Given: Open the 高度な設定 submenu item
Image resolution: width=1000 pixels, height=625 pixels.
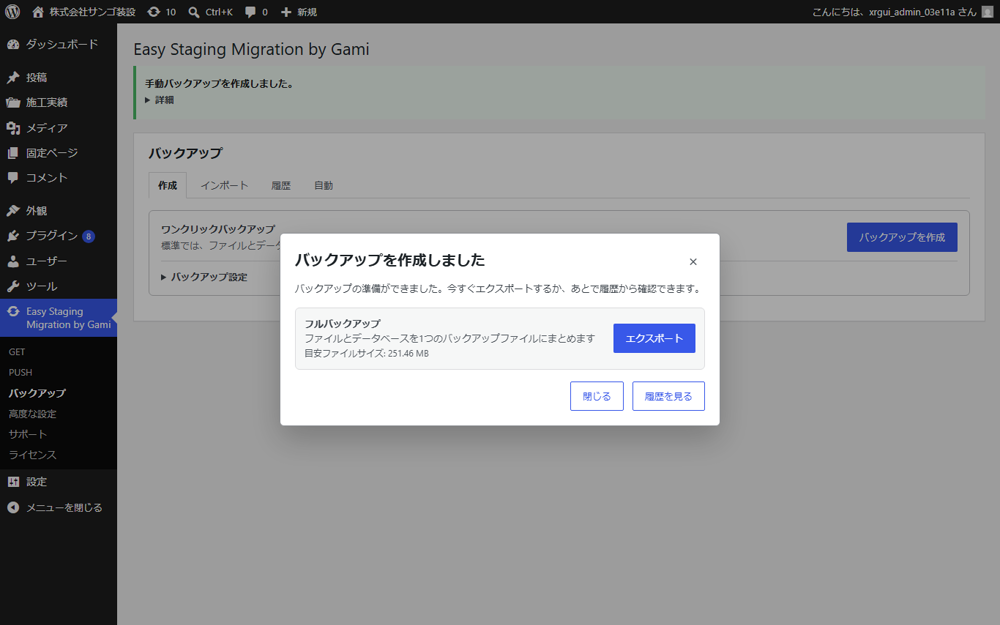Looking at the screenshot, I should [33, 414].
